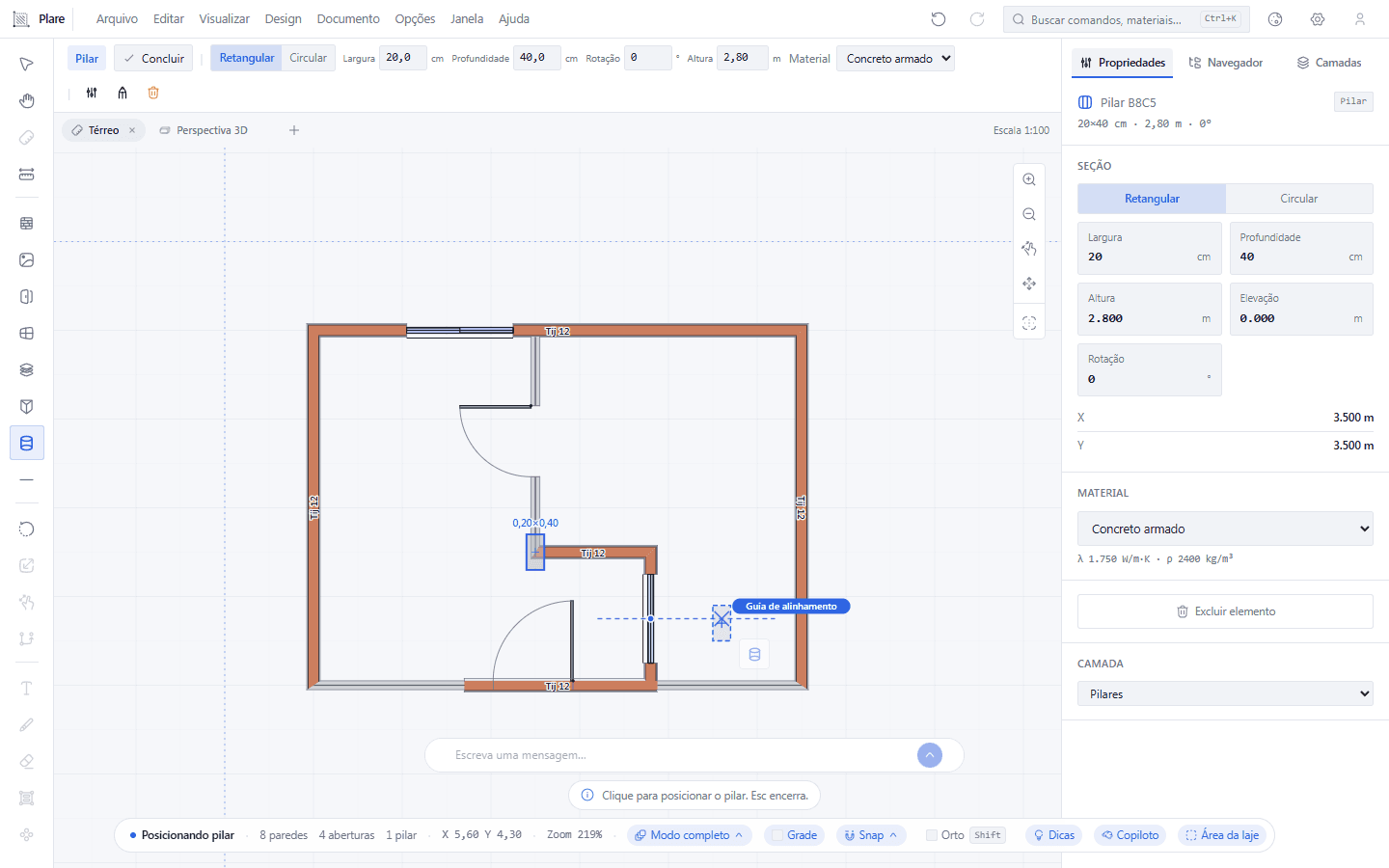Select the window tool in sidebar
This screenshot has height=868, width=1389.
pos(26,333)
